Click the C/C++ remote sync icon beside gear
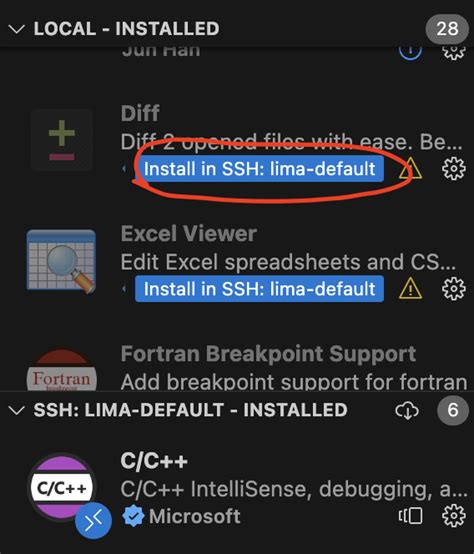This screenshot has height=554, width=474. [x=410, y=516]
